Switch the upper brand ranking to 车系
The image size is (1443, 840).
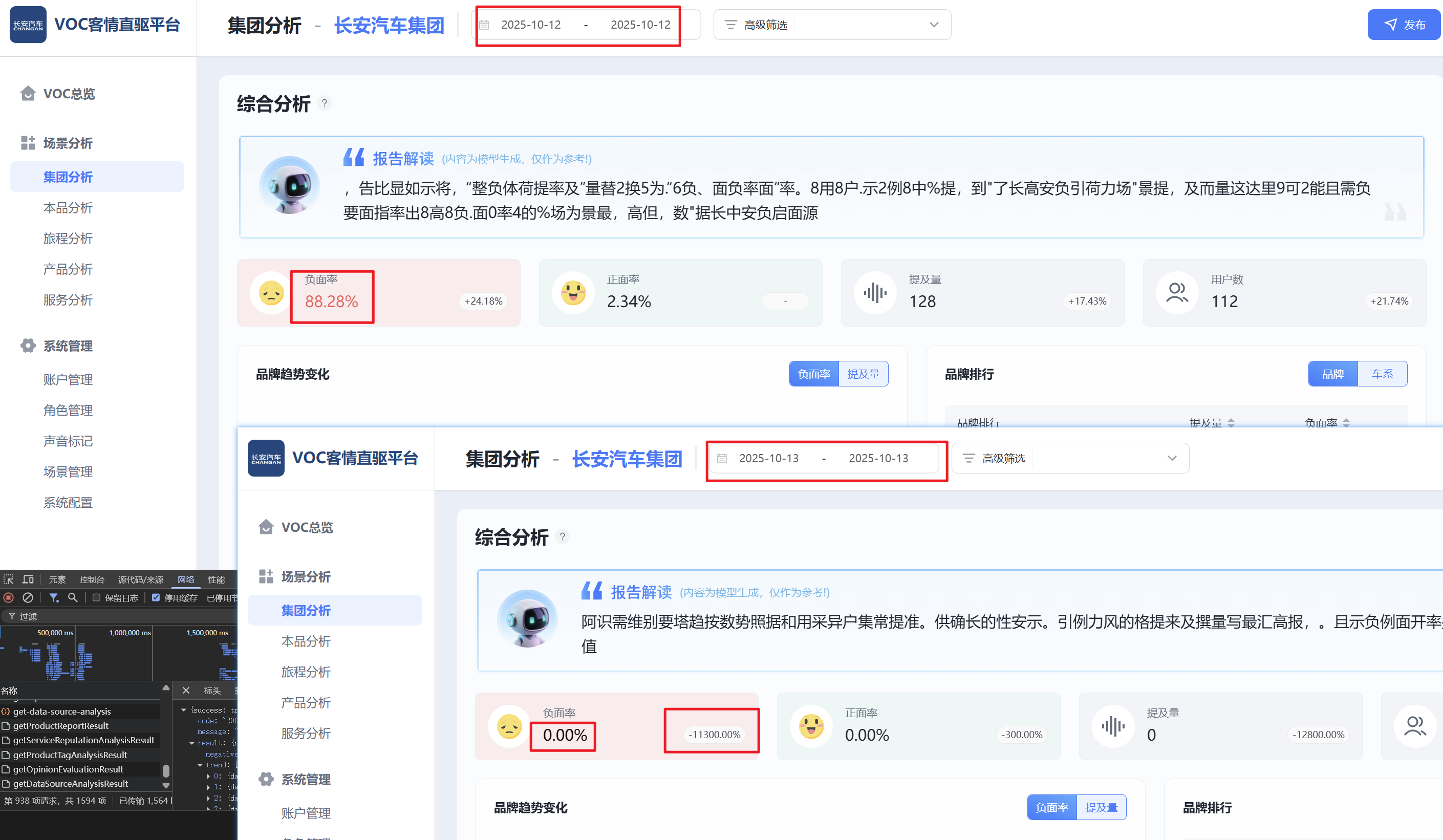point(1382,374)
